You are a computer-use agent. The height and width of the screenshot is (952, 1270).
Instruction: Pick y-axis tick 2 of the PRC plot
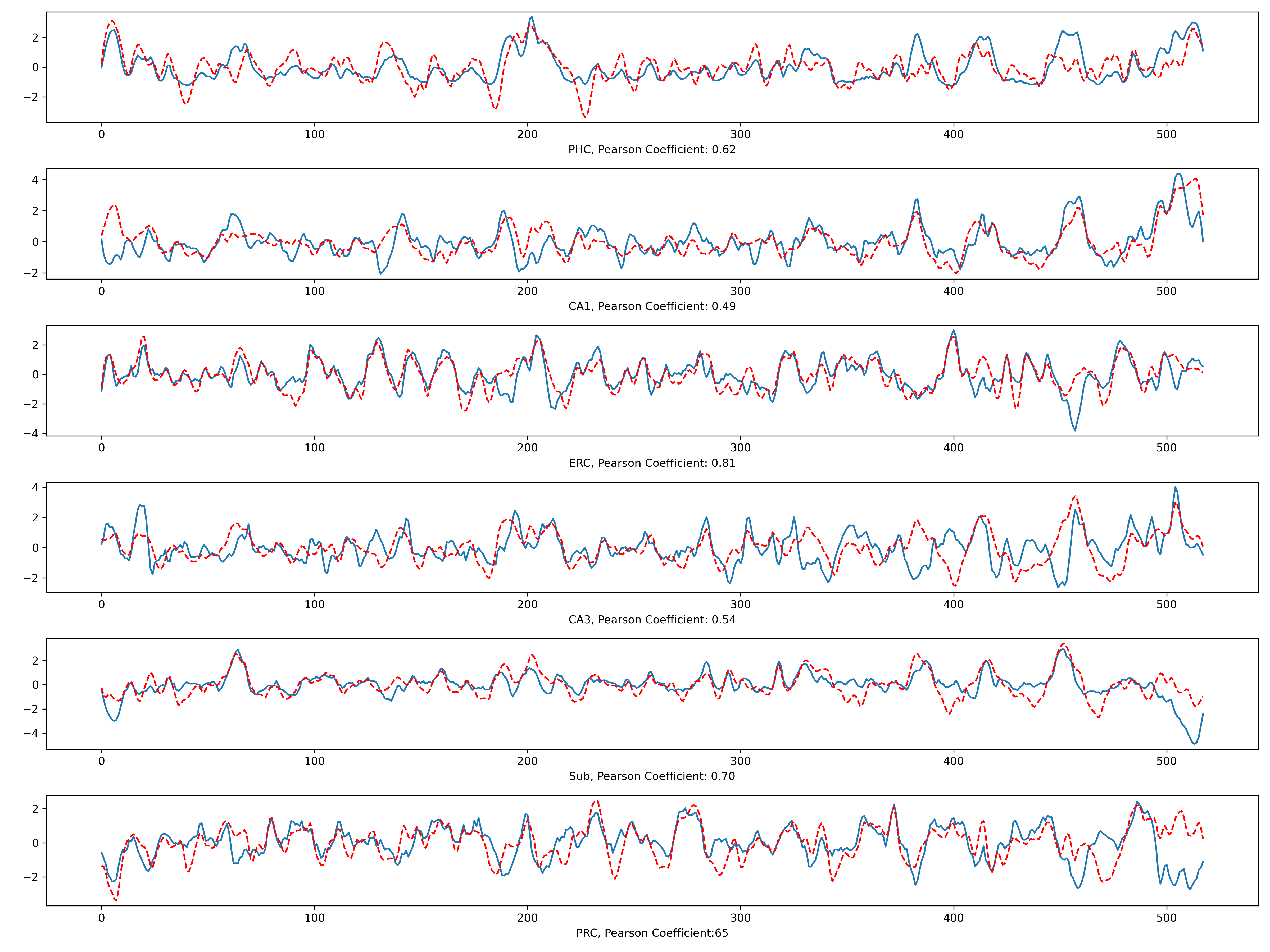[x=36, y=809]
